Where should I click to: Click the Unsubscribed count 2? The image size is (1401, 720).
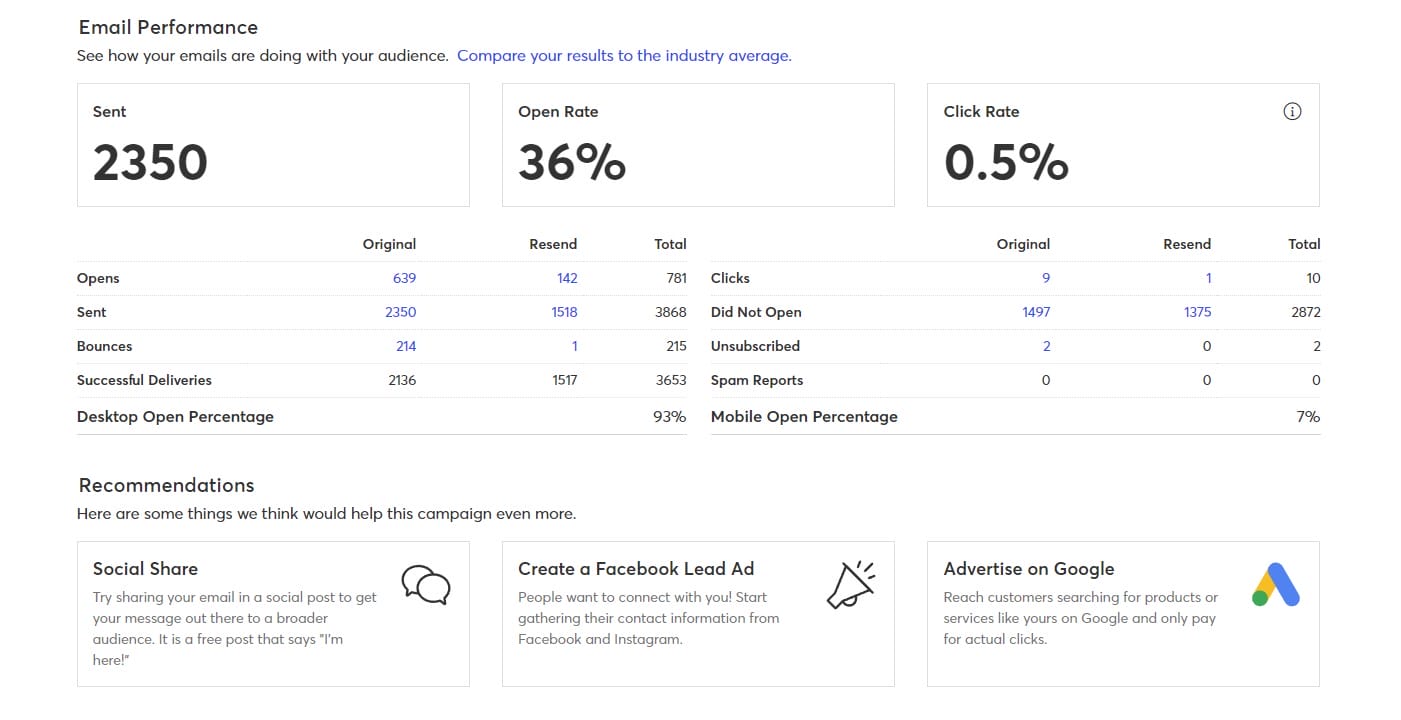click(1046, 346)
